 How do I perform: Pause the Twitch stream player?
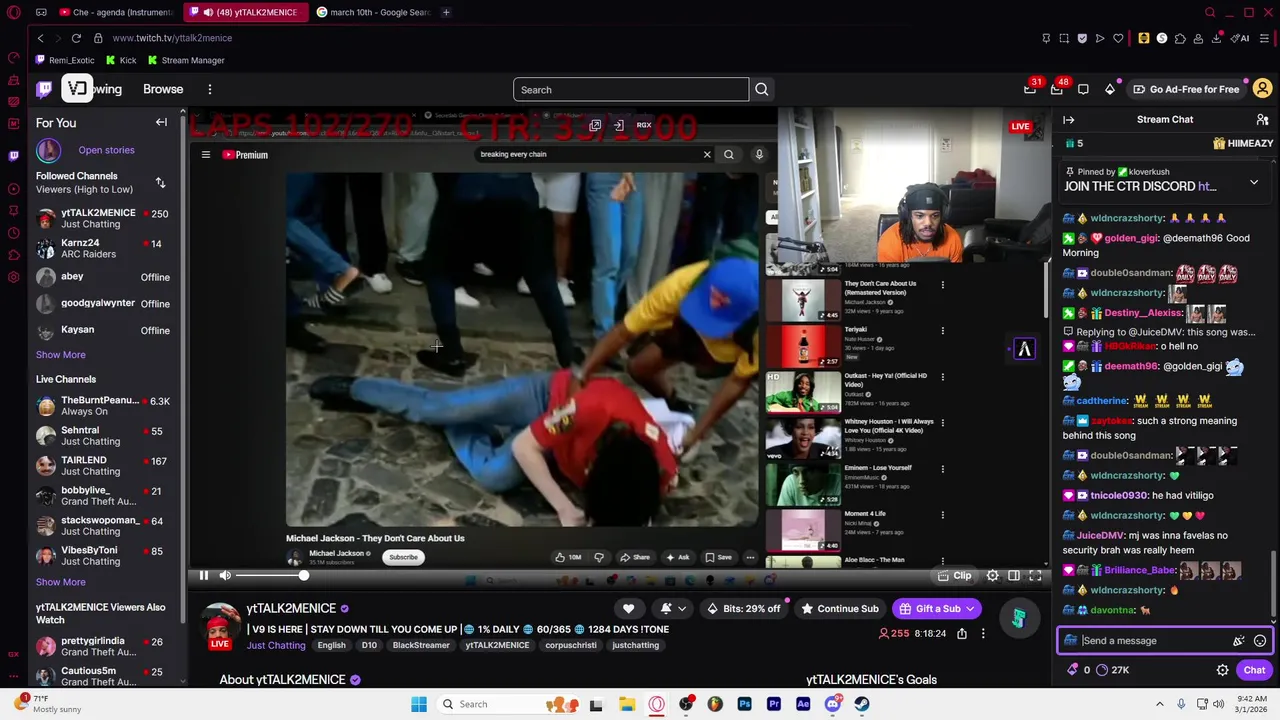tap(203, 575)
